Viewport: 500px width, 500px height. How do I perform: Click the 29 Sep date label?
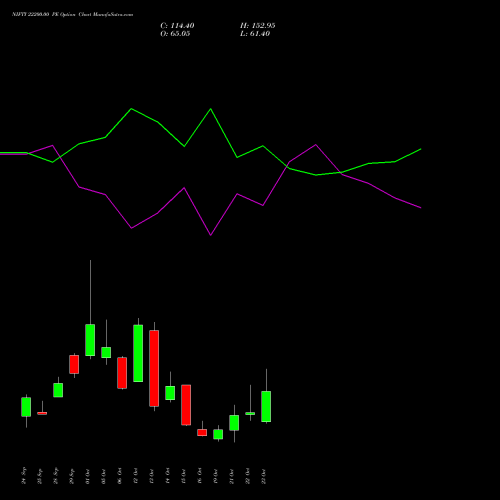[x=72, y=476]
